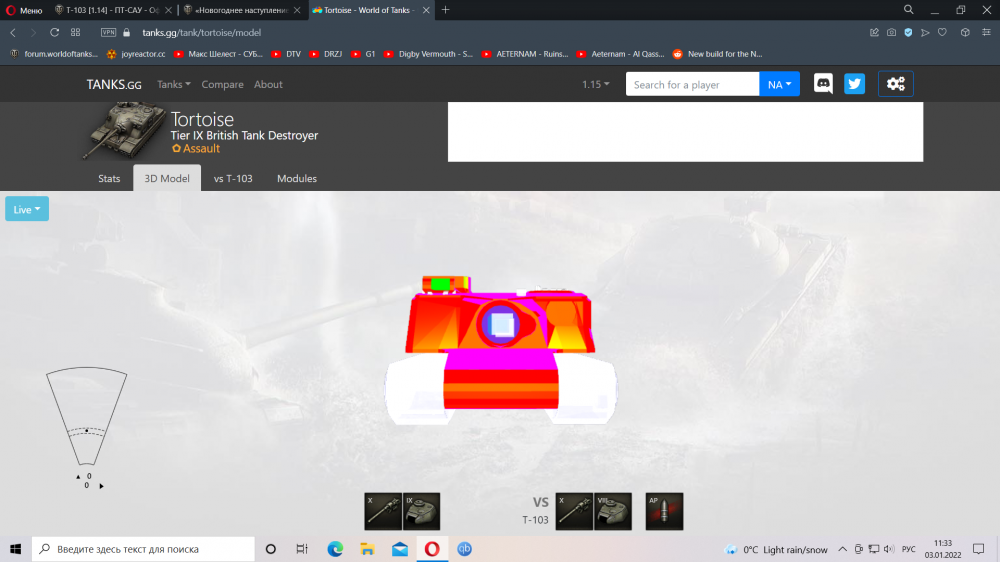Open the 1.15 version dropdown
Viewport: 1000px width, 562px height.
pyautogui.click(x=596, y=85)
